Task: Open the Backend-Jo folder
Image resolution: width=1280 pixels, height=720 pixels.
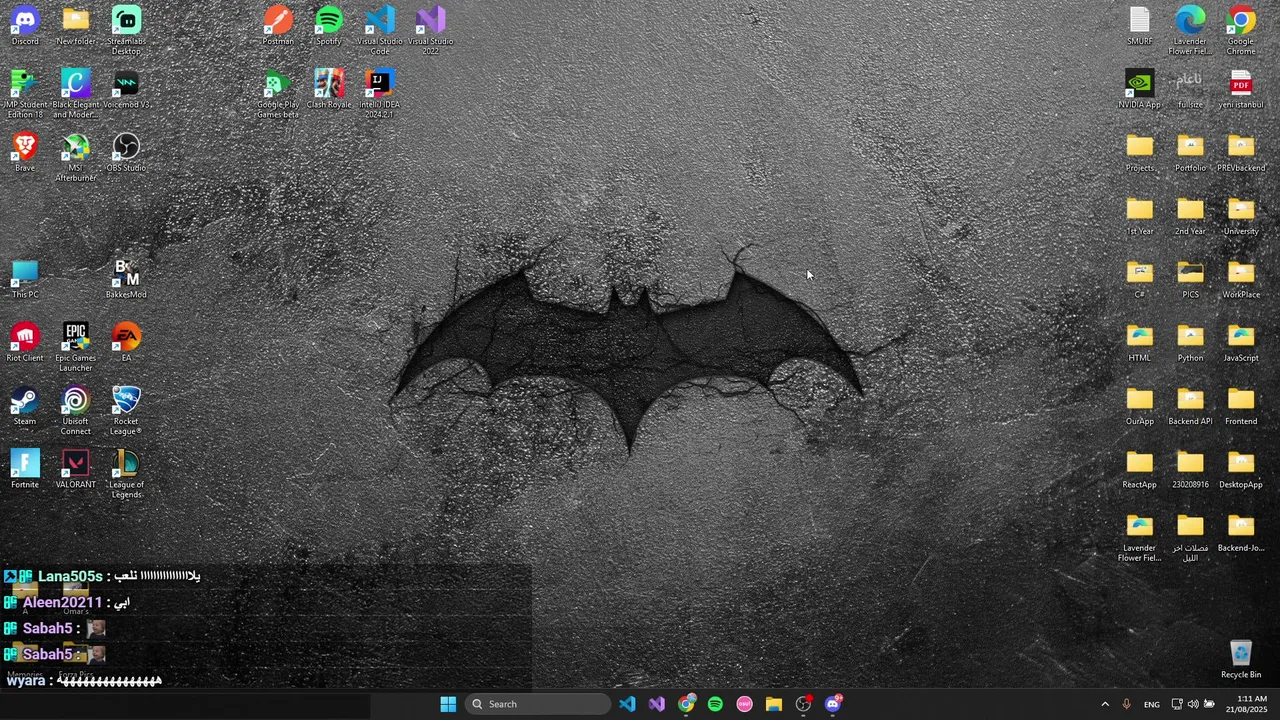Action: [x=1241, y=532]
